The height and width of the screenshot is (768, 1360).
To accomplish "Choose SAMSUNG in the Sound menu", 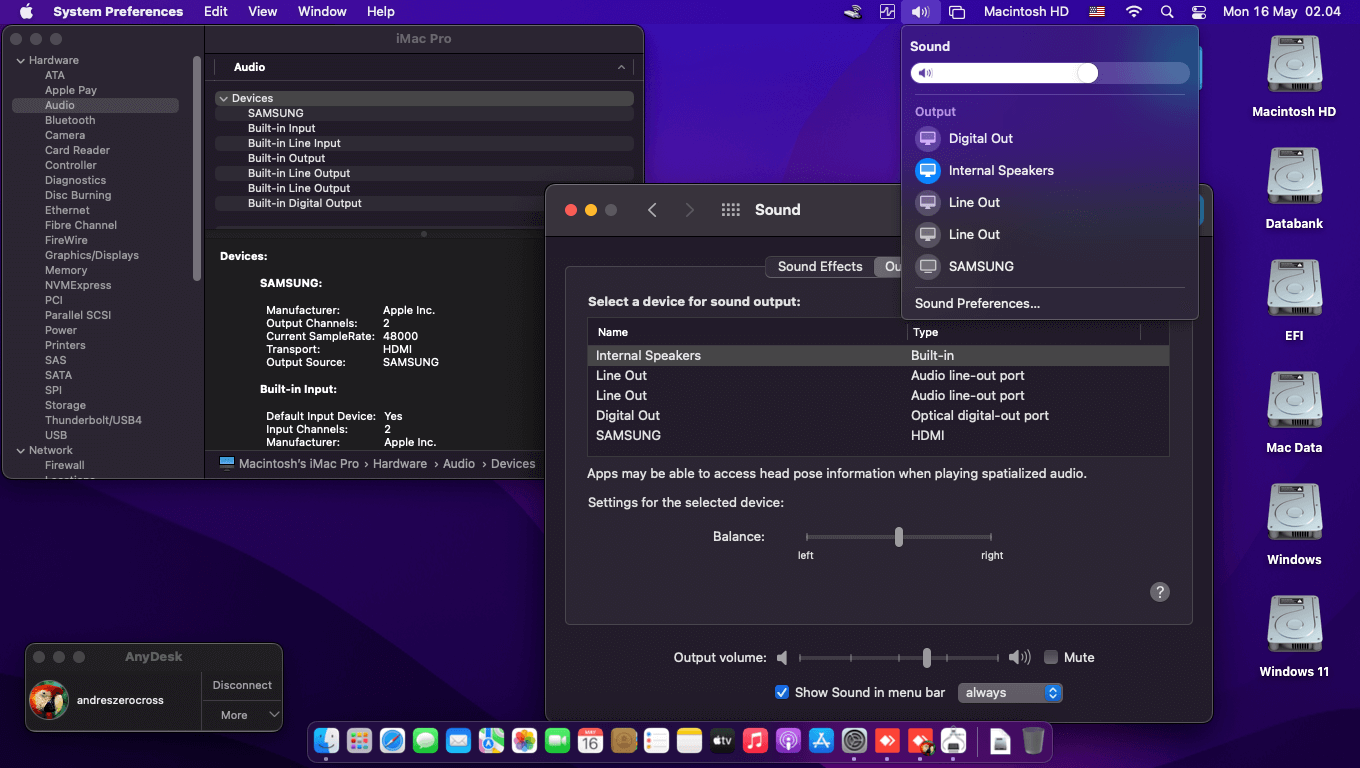I will (x=980, y=267).
